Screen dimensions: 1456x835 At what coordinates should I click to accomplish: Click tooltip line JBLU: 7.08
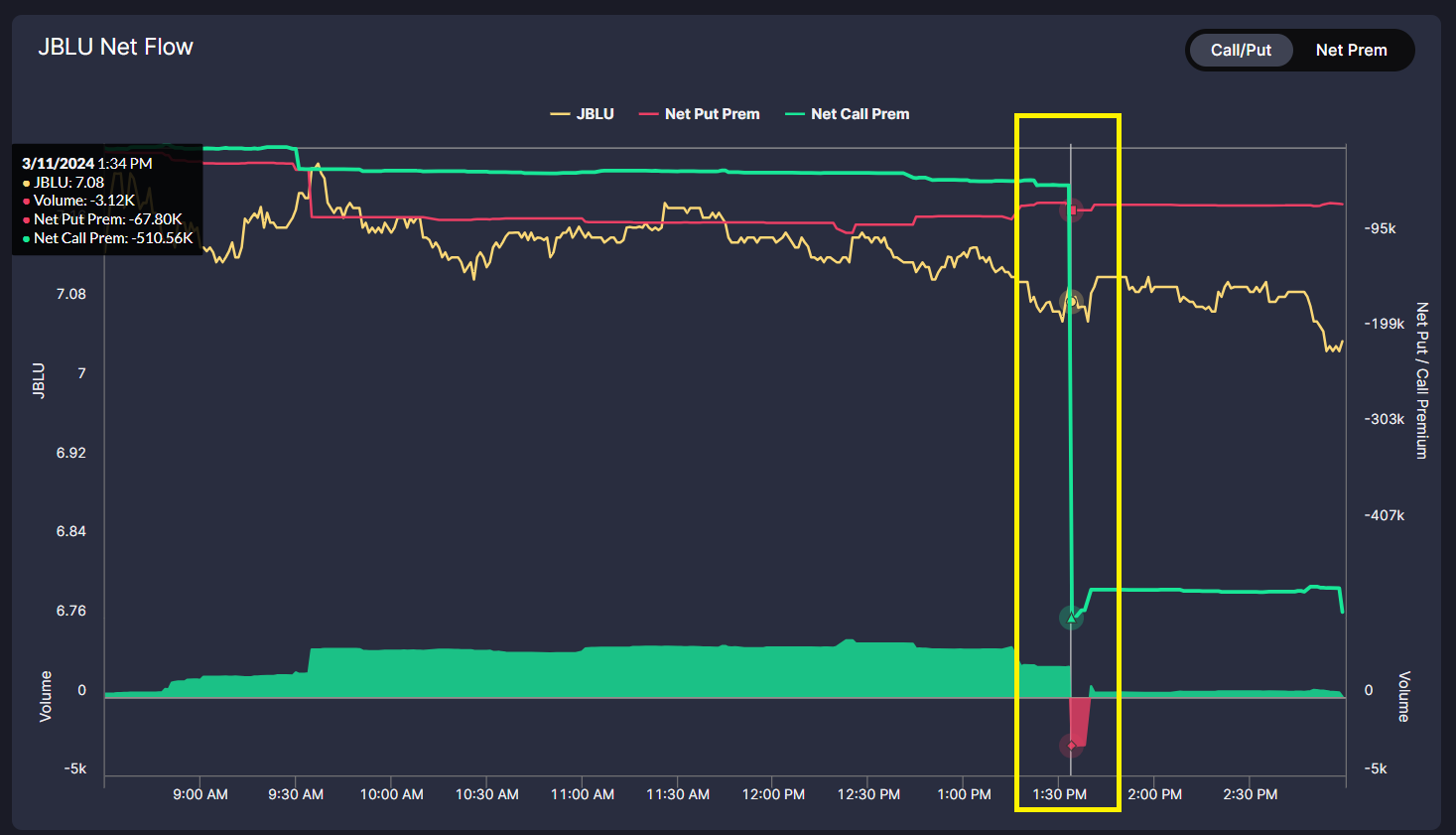click(x=64, y=183)
